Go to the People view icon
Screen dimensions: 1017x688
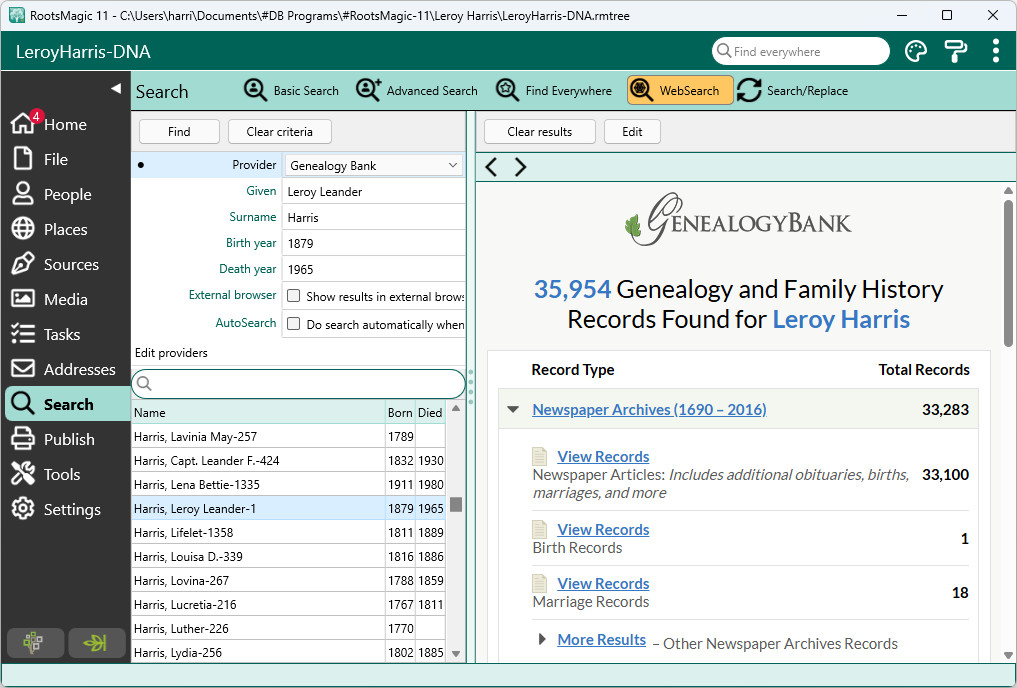point(23,194)
